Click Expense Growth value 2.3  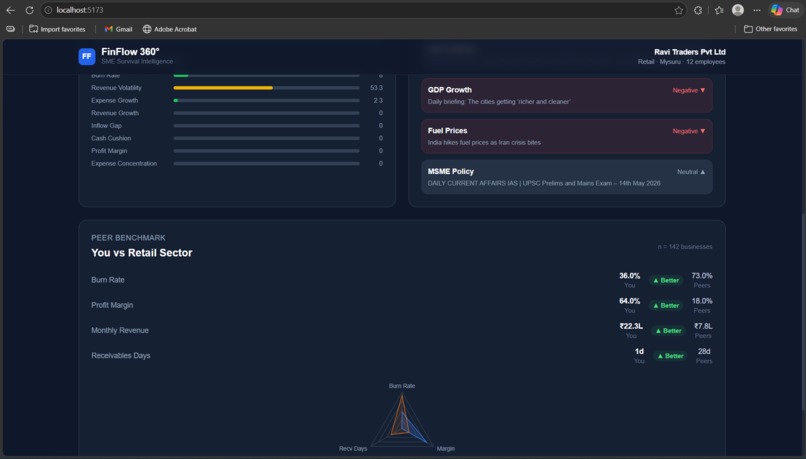coord(378,100)
